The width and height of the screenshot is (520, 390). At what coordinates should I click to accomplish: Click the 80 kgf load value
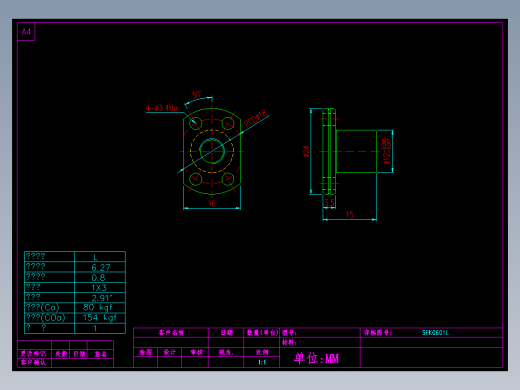pyautogui.click(x=98, y=307)
